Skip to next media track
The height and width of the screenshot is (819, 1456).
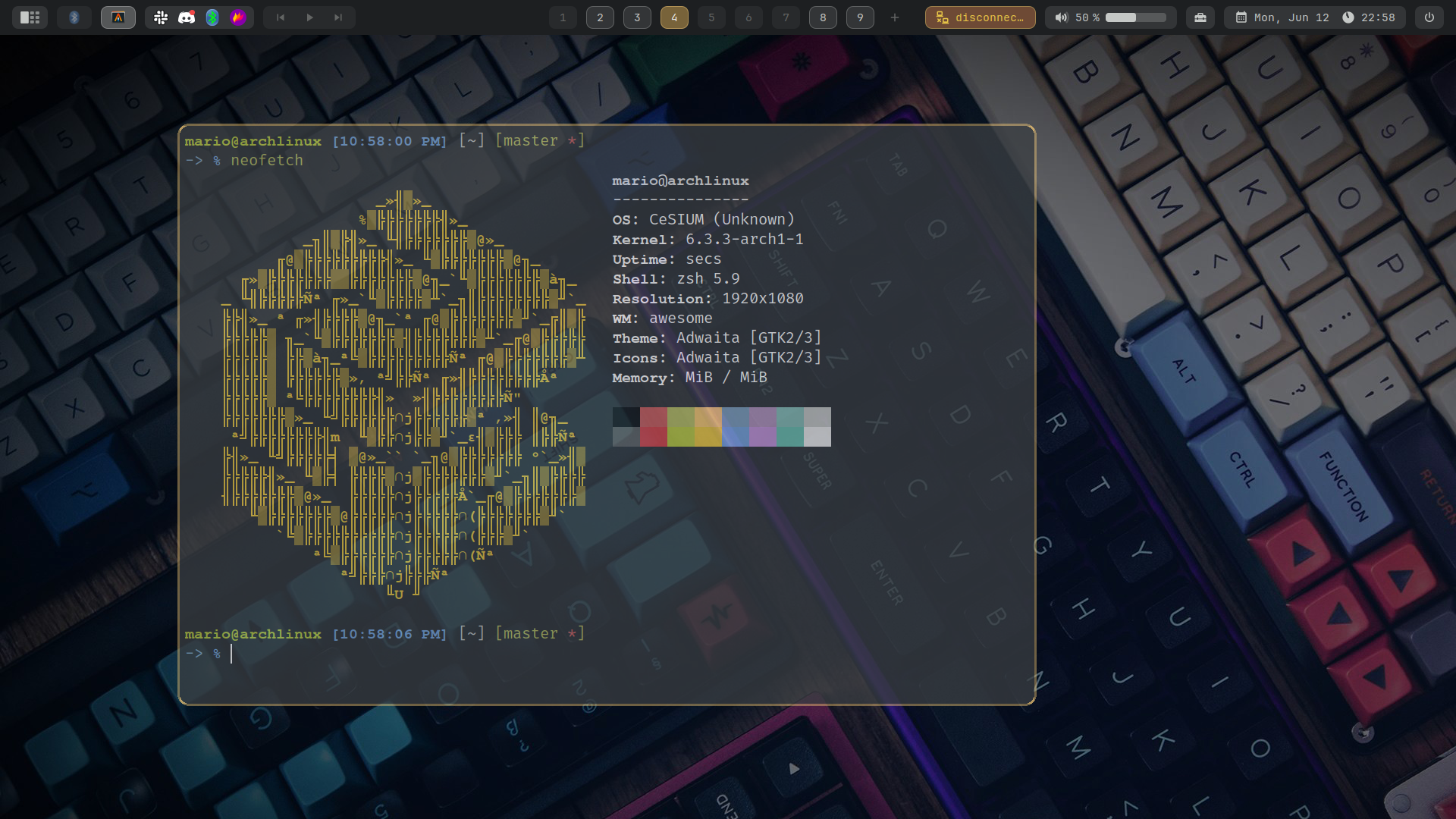coord(338,17)
